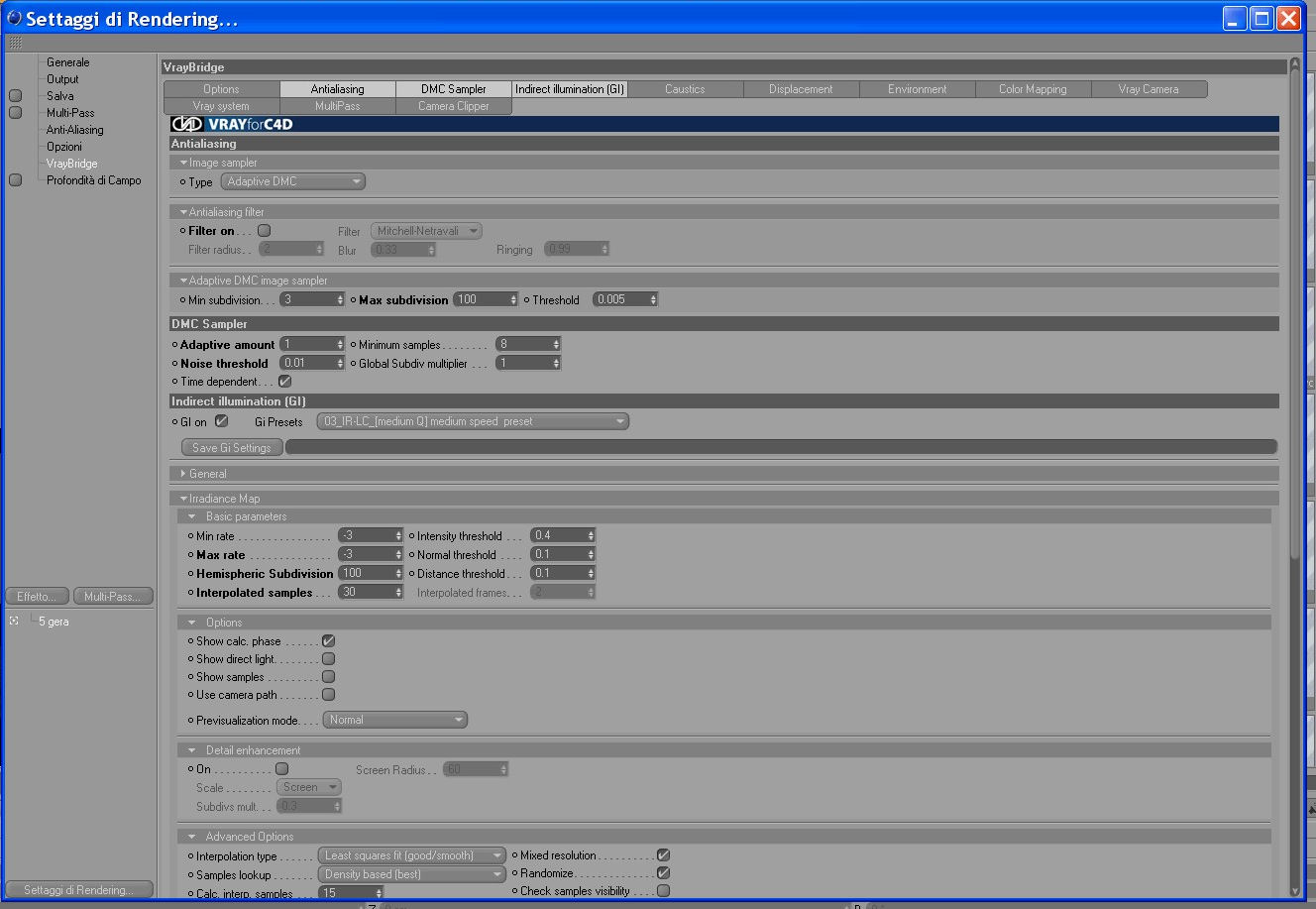The image size is (1316, 909).
Task: Expand the General section
Action: point(184,474)
